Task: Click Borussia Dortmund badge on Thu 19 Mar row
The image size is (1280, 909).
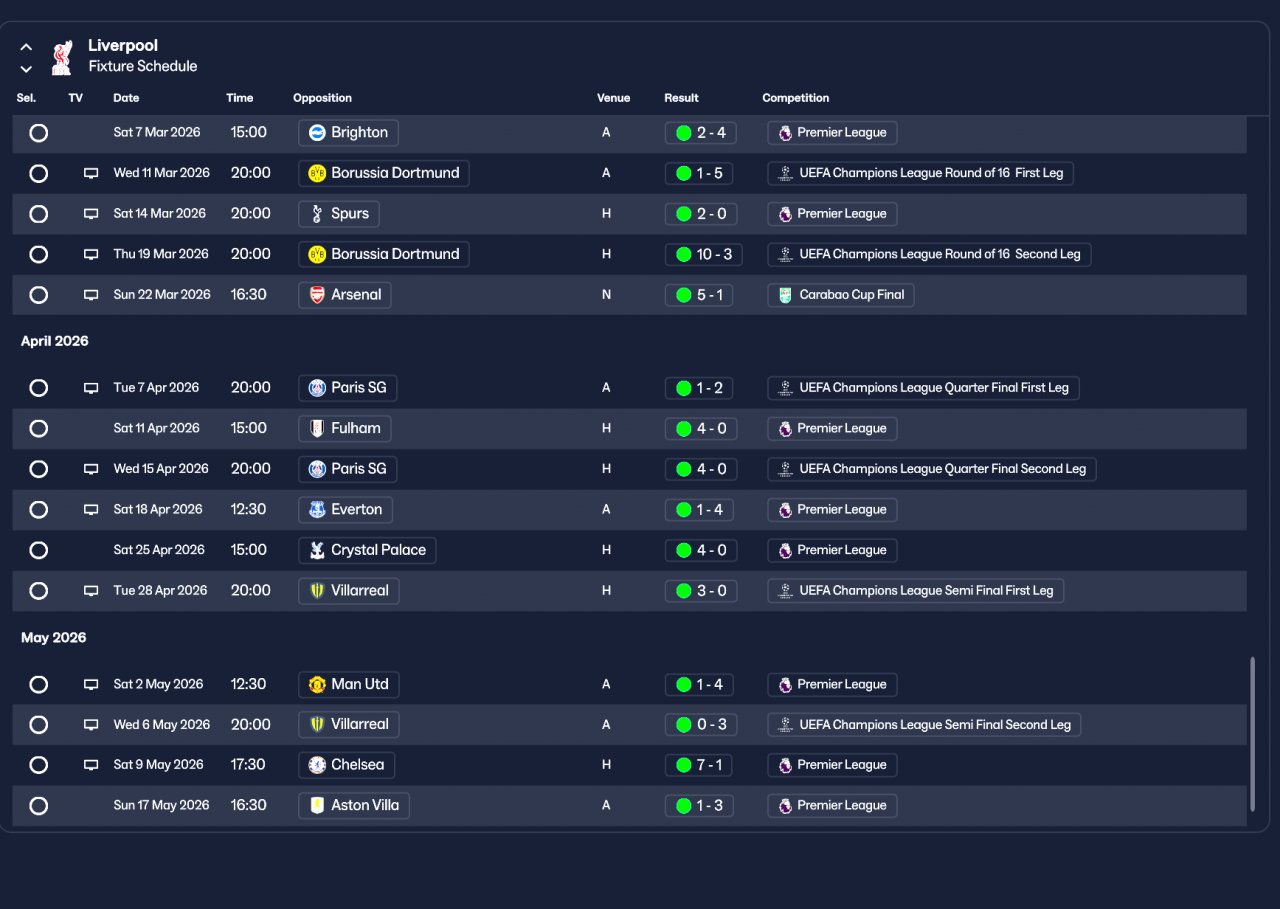Action: (317, 255)
